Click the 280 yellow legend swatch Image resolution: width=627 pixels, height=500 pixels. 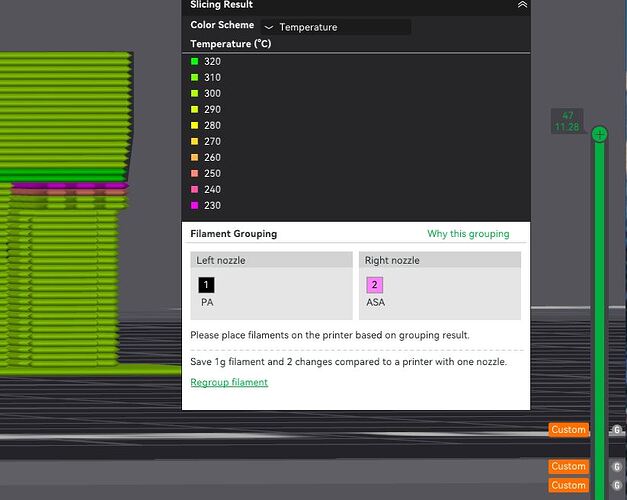195,125
